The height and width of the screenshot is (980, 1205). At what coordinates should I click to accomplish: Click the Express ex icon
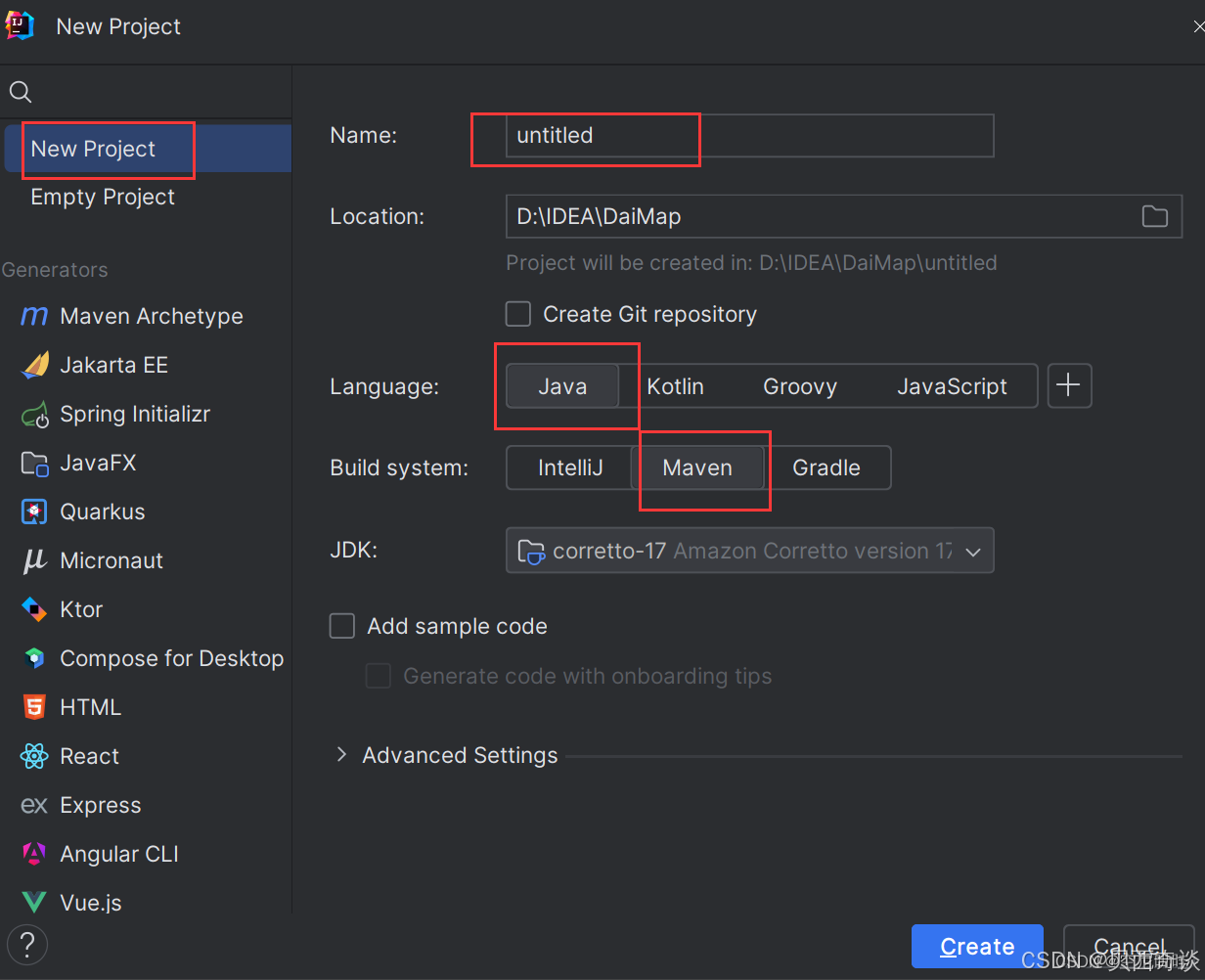point(34,806)
